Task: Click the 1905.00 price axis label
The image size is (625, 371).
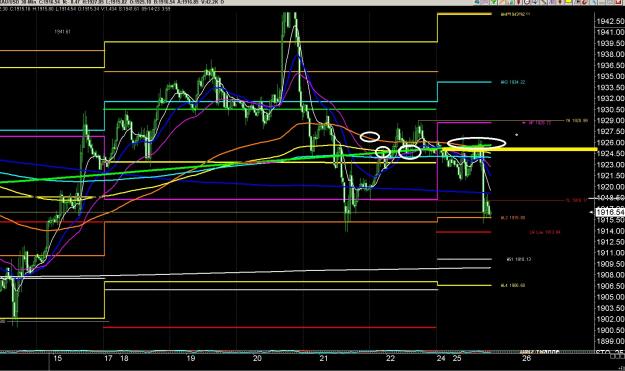Action: pyautogui.click(x=610, y=297)
